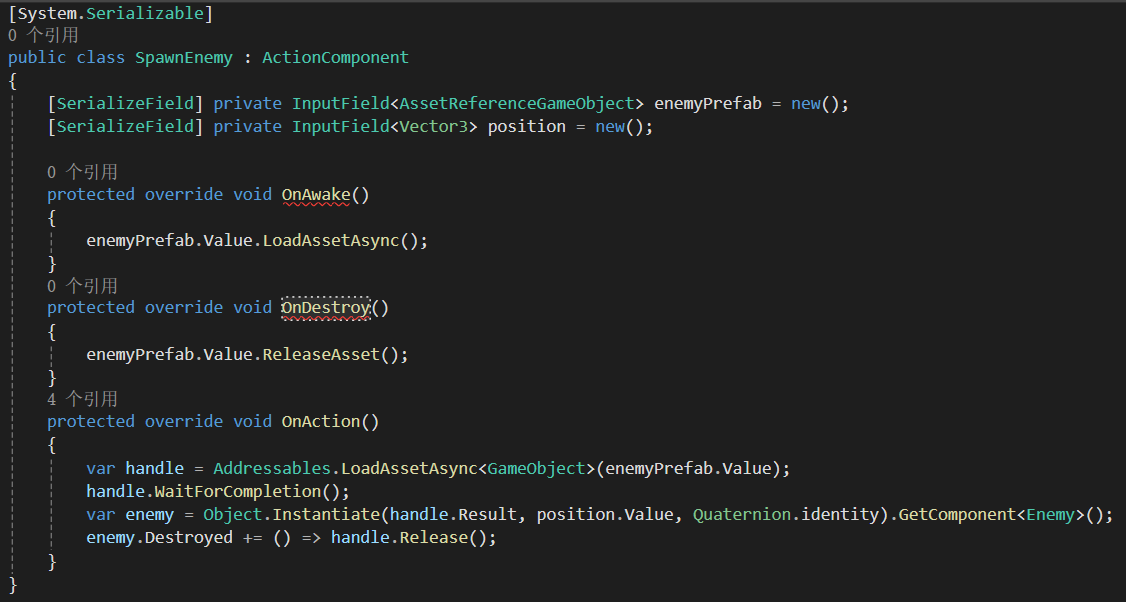
Task: Click the OnDestroy method name with the error squiggle
Action: (x=326, y=308)
